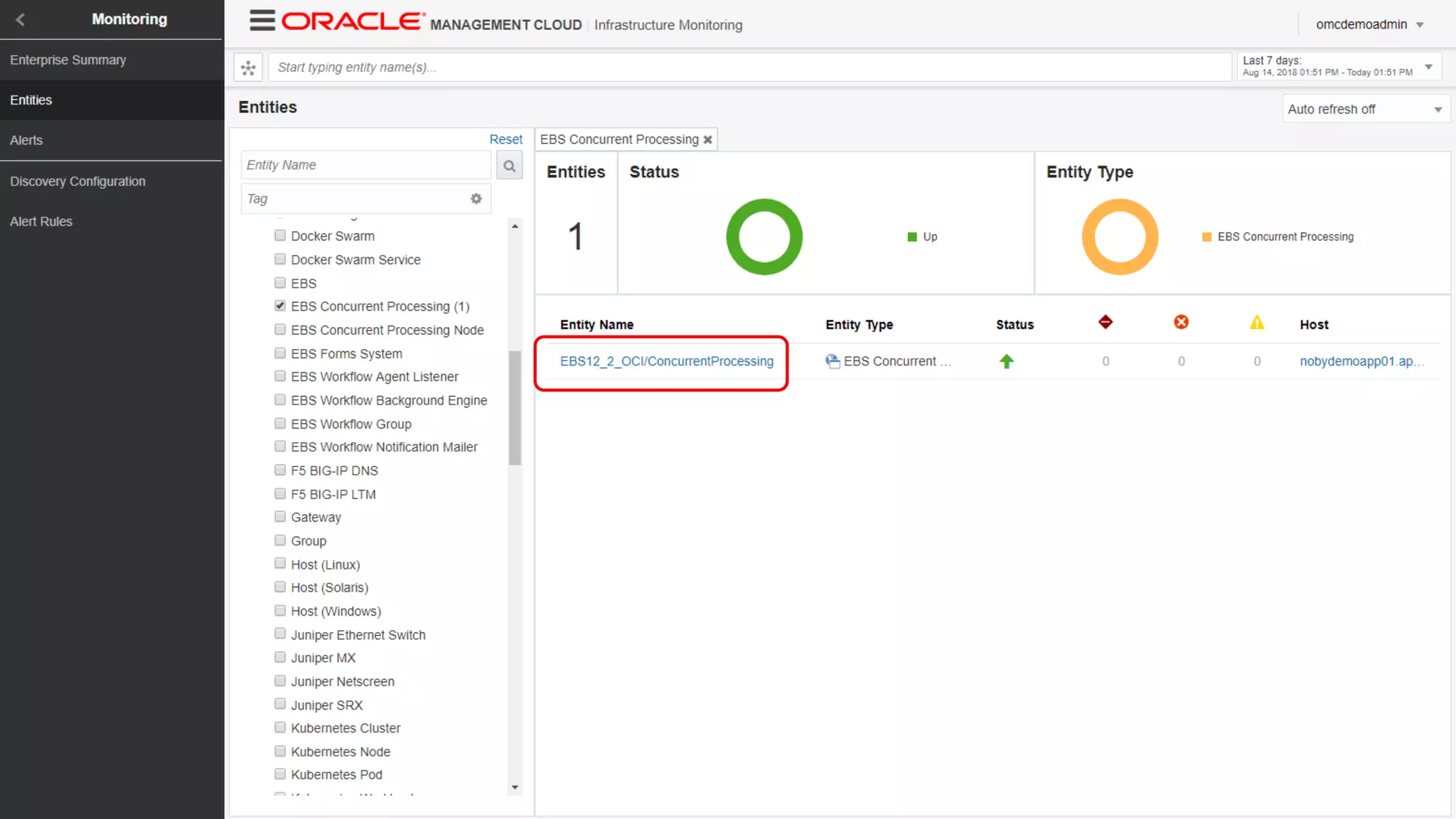Open the hamburger navigation menu
This screenshot has width=1456, height=819.
click(x=262, y=21)
